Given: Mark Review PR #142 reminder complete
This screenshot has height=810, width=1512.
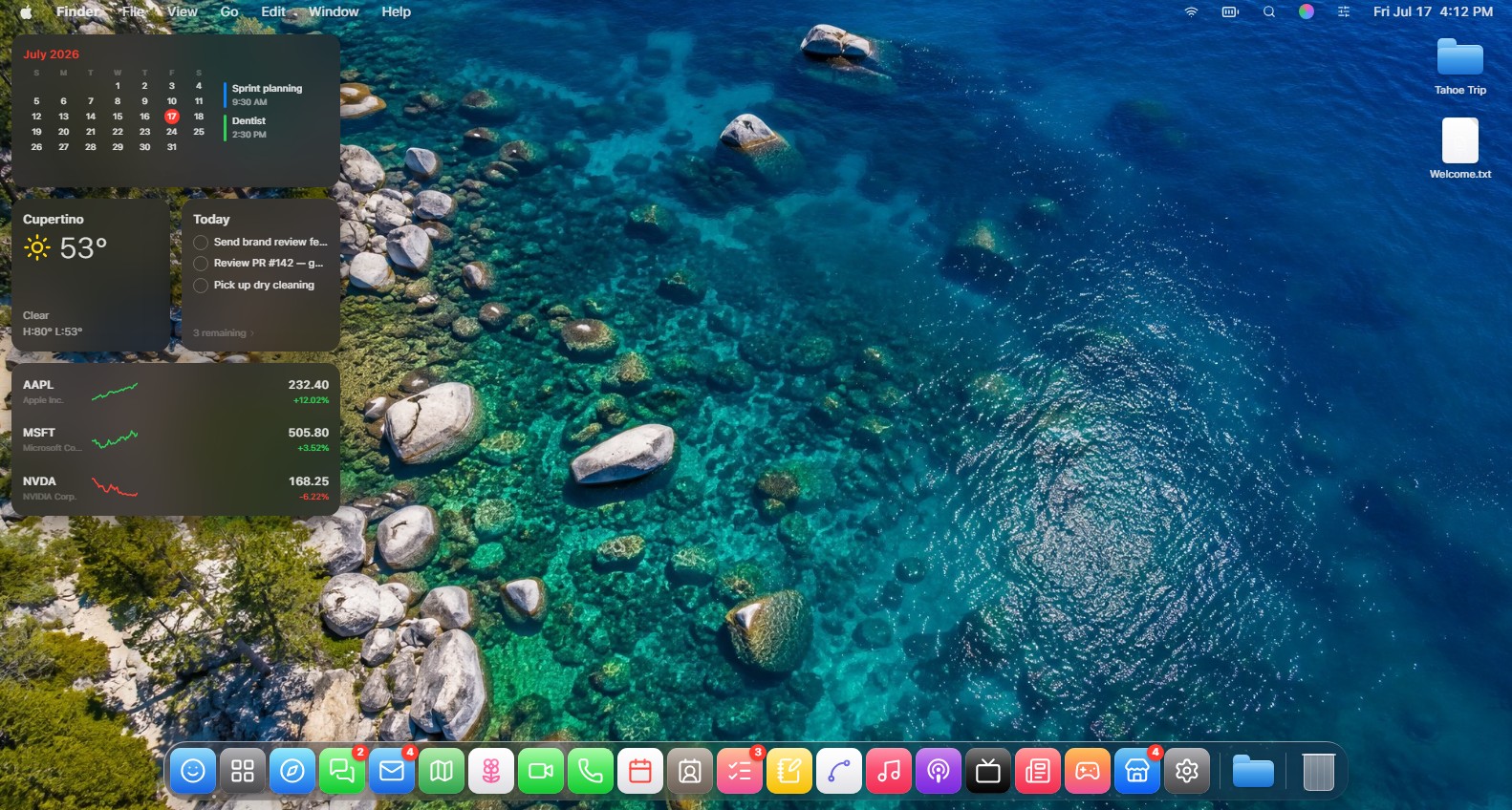Looking at the screenshot, I should click(201, 264).
